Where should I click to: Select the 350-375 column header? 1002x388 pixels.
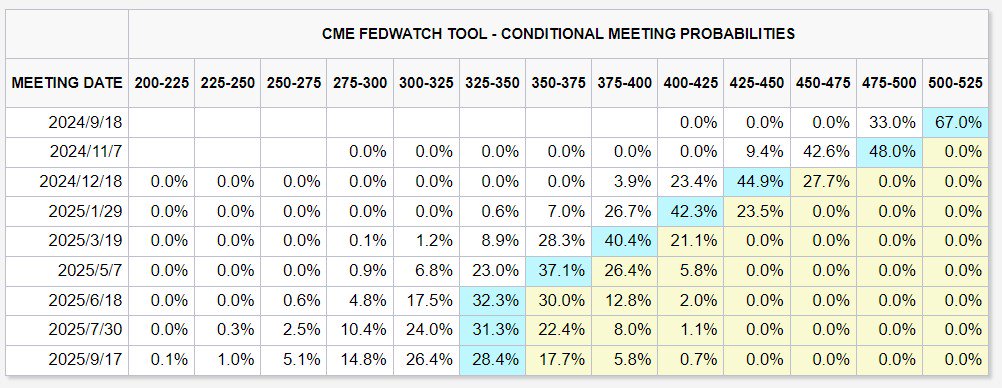tap(559, 83)
